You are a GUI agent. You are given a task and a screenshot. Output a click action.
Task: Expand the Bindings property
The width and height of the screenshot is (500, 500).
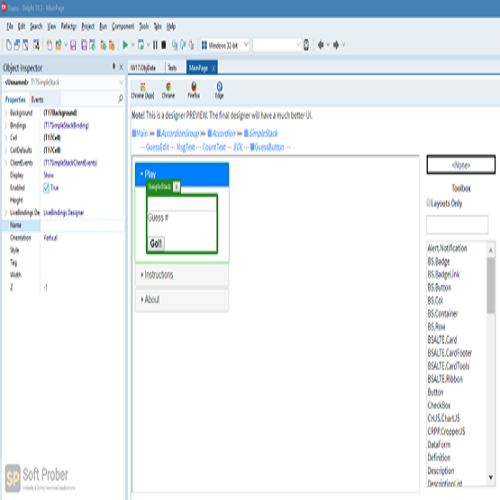click(x=6, y=126)
